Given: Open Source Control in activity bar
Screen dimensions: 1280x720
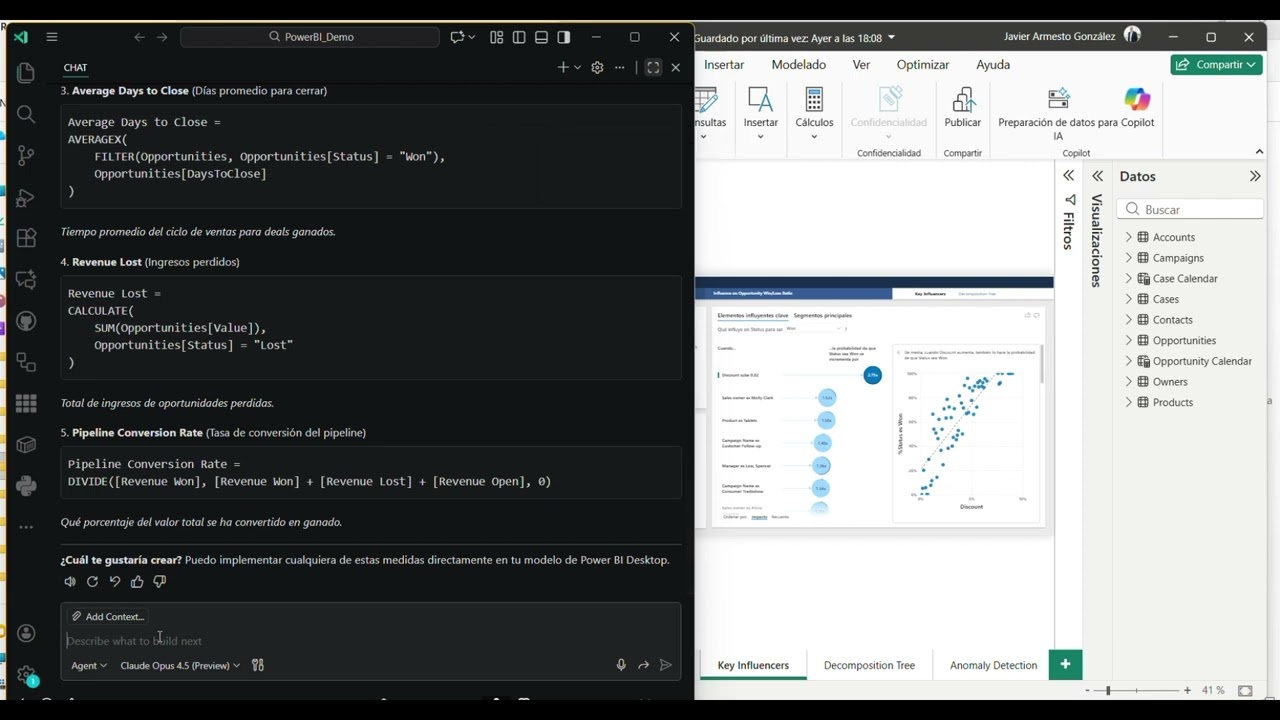Looking at the screenshot, I should 26,155.
